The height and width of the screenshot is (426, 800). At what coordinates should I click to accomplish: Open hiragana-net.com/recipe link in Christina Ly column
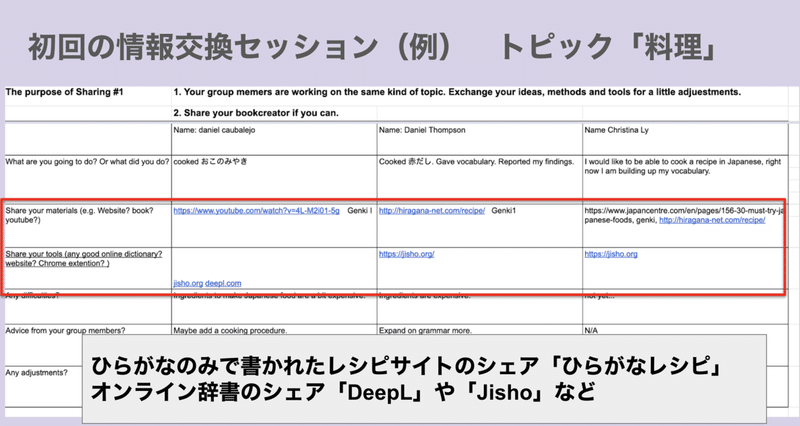[x=712, y=220]
